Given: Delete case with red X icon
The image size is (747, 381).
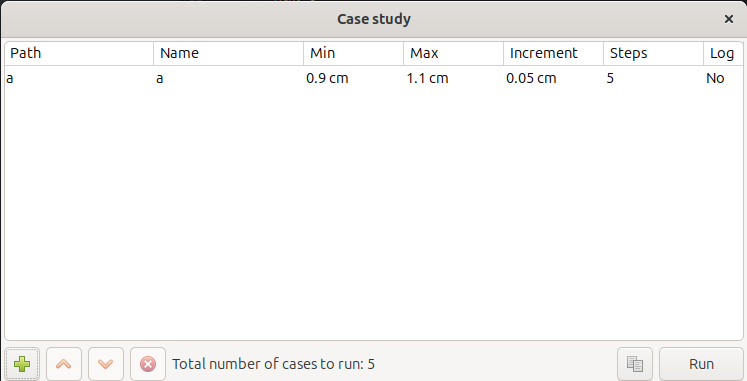Looking at the screenshot, I should pyautogui.click(x=148, y=364).
